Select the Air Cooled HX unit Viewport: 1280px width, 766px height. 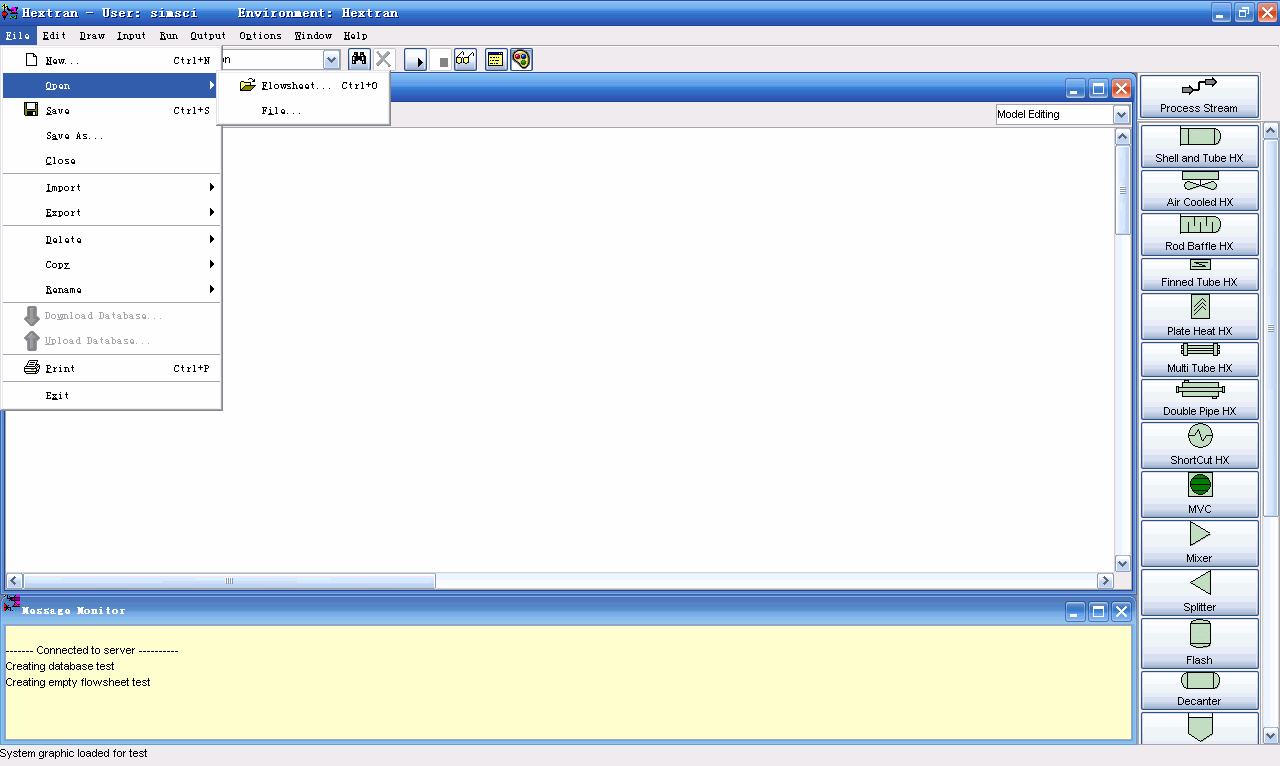click(1199, 190)
